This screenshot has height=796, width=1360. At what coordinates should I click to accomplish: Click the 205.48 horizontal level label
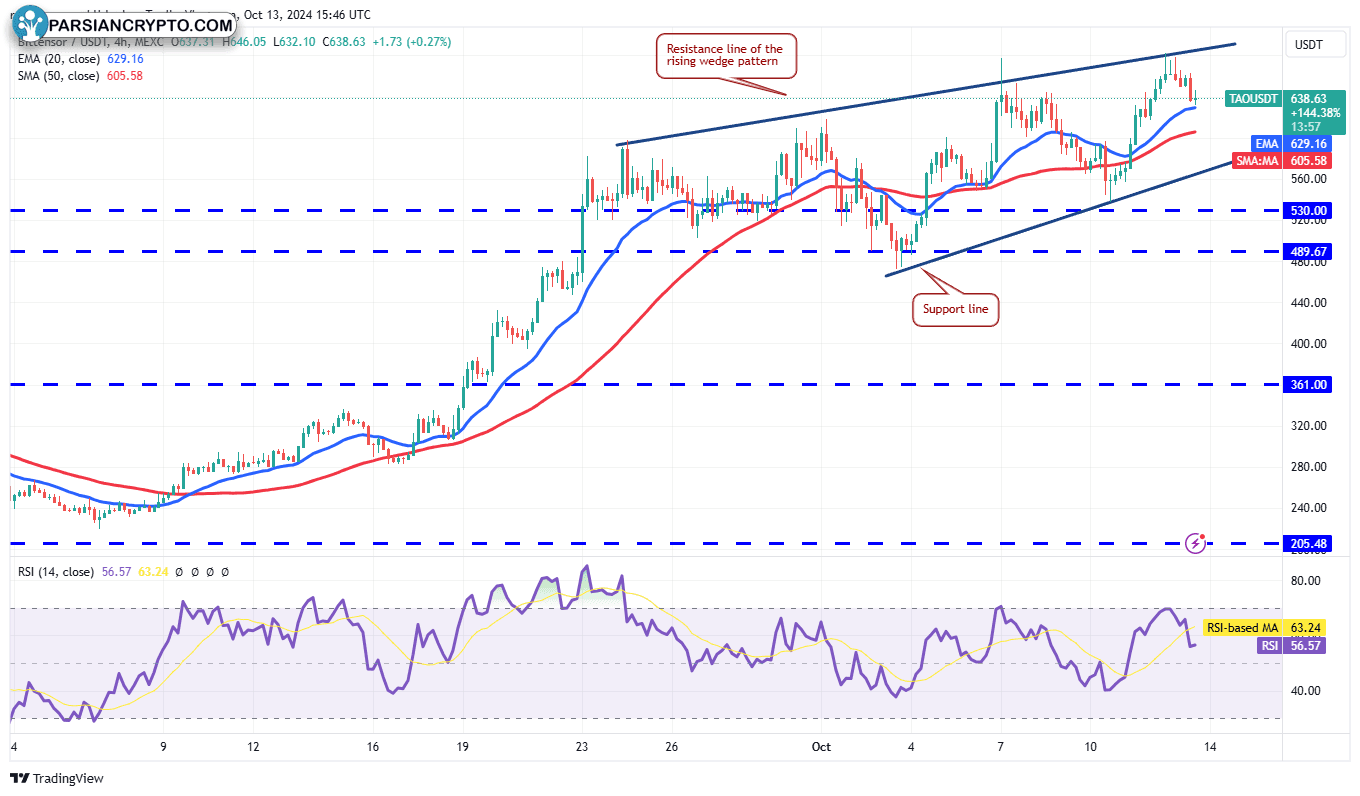coord(1309,544)
